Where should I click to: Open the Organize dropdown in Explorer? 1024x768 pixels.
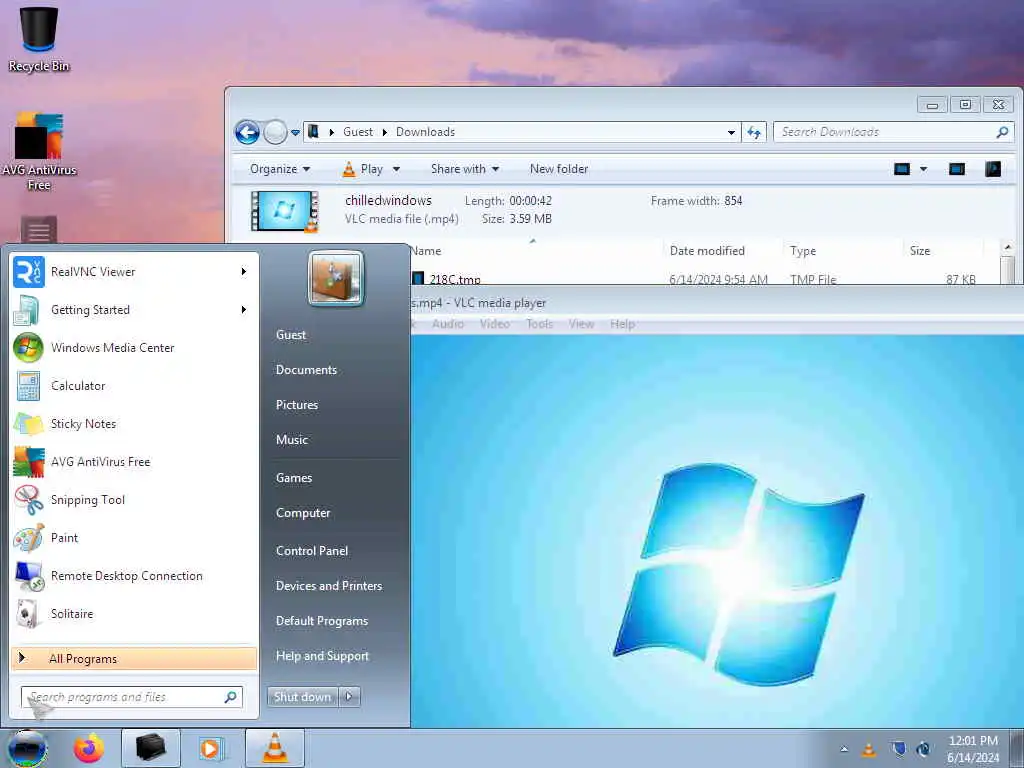coord(280,169)
